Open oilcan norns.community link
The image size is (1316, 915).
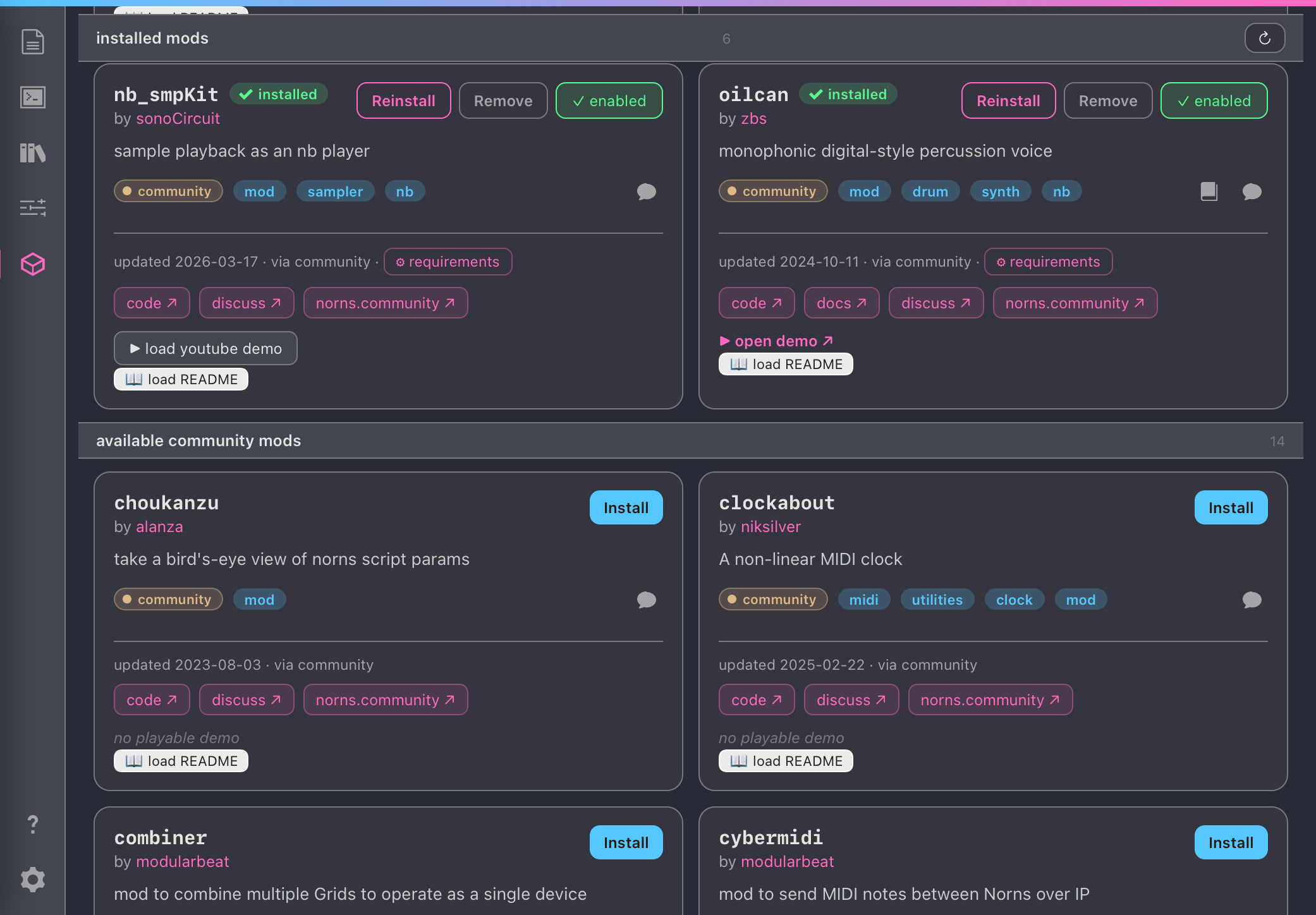[x=1075, y=303]
